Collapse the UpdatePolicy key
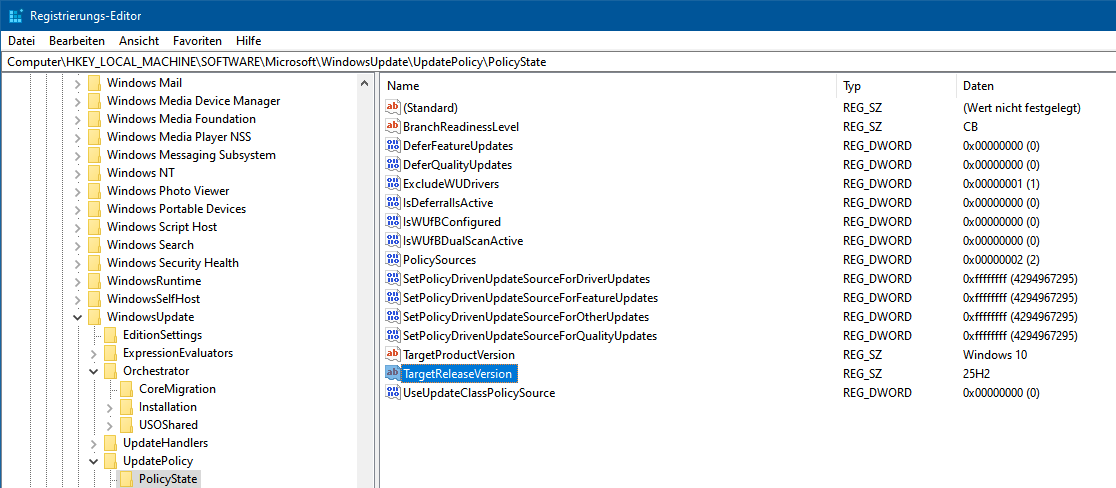The image size is (1116, 488). (x=93, y=461)
